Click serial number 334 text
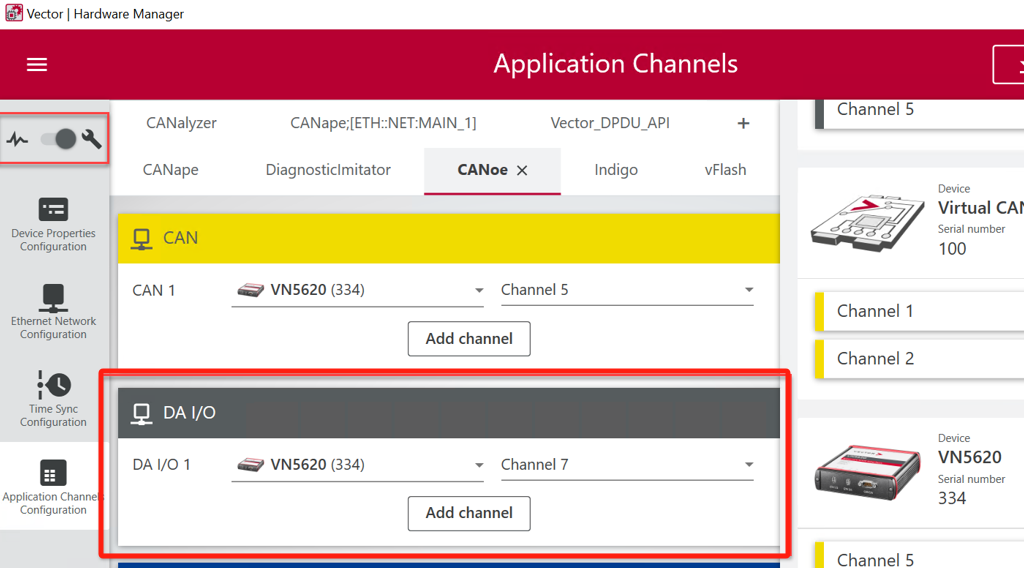The width and height of the screenshot is (1024, 568). click(952, 499)
